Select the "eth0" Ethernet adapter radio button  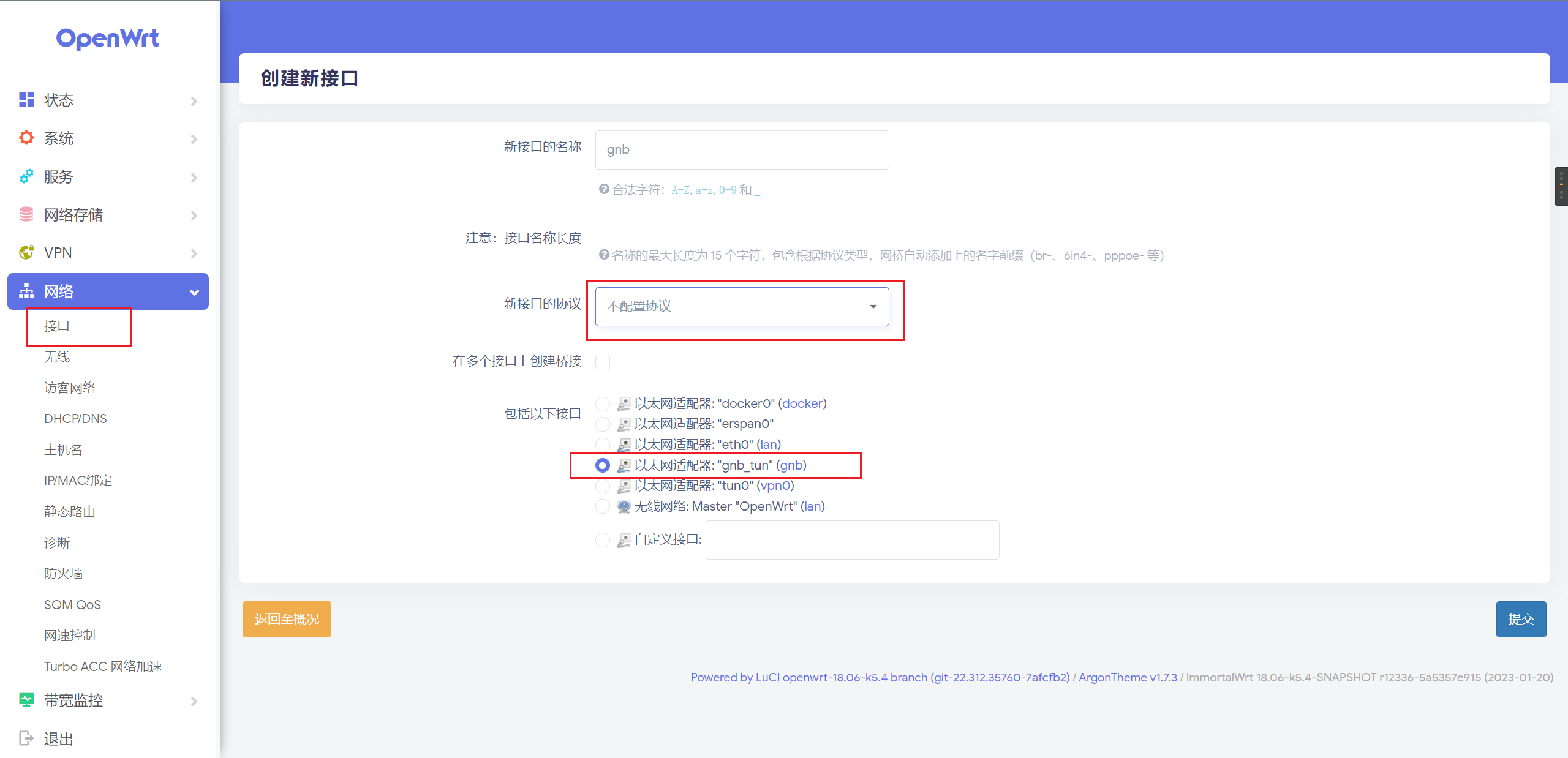603,445
